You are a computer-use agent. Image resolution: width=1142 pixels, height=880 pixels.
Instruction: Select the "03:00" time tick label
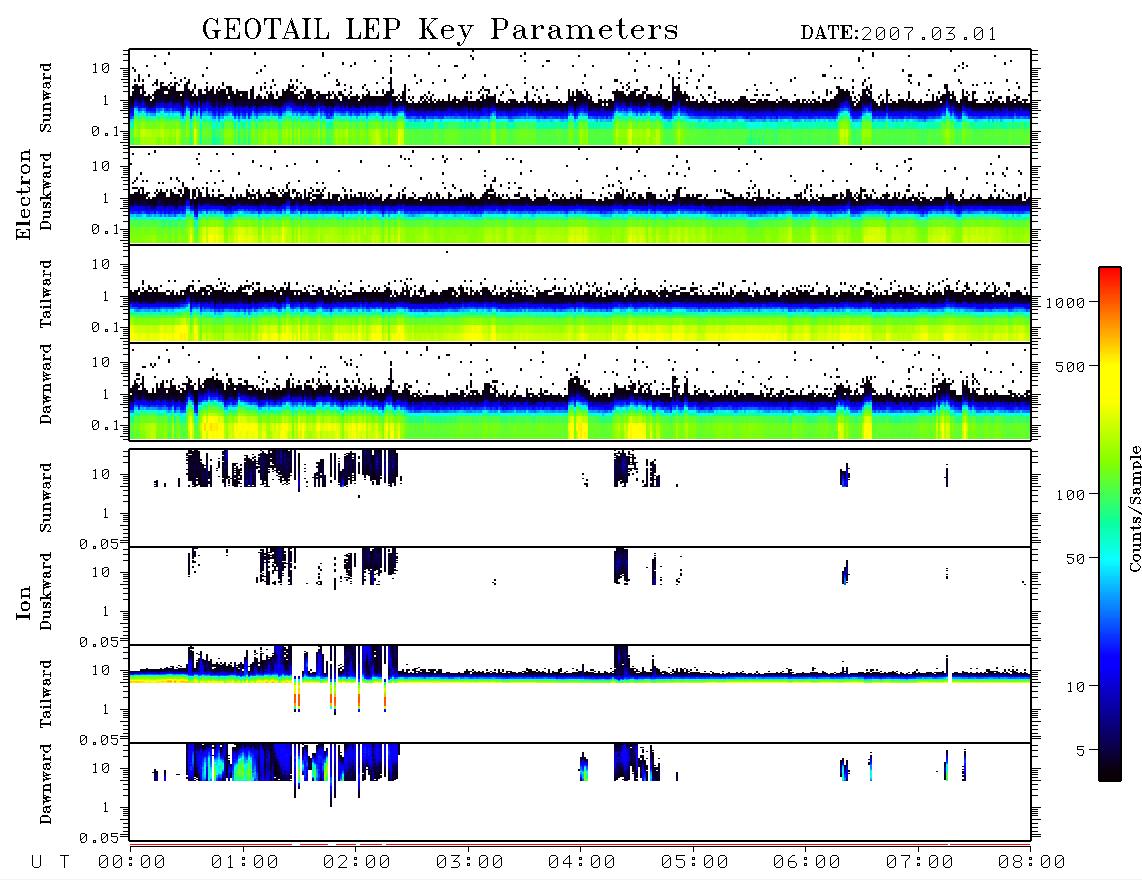click(470, 863)
